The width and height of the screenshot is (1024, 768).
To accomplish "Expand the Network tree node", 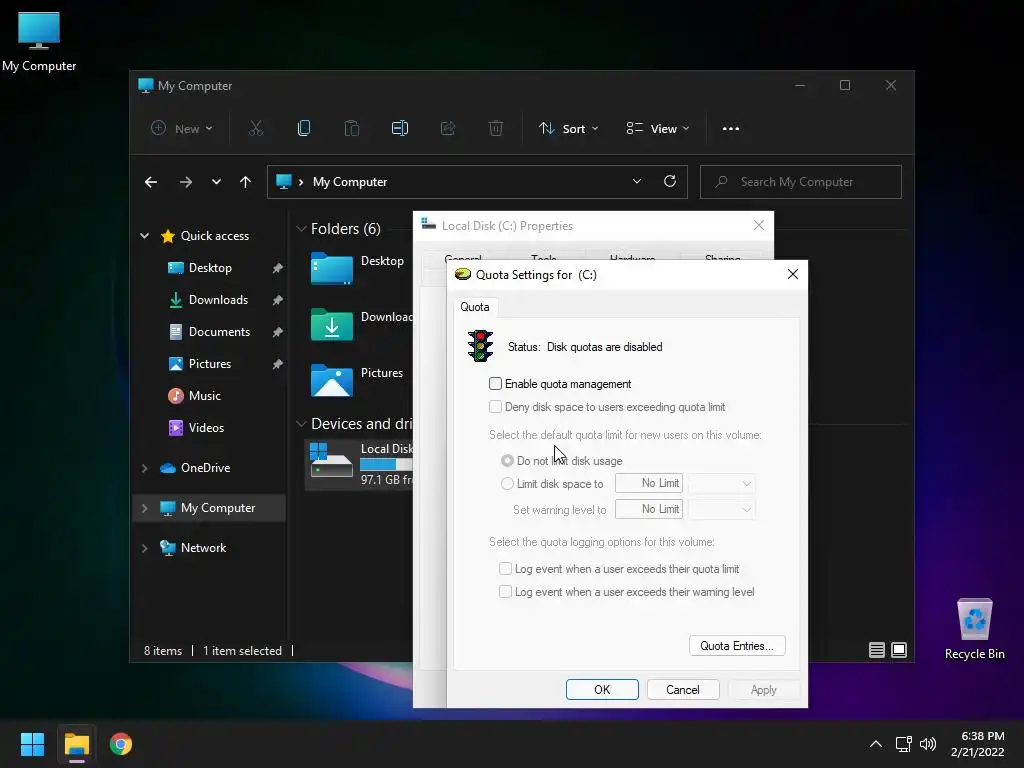I will tap(144, 548).
